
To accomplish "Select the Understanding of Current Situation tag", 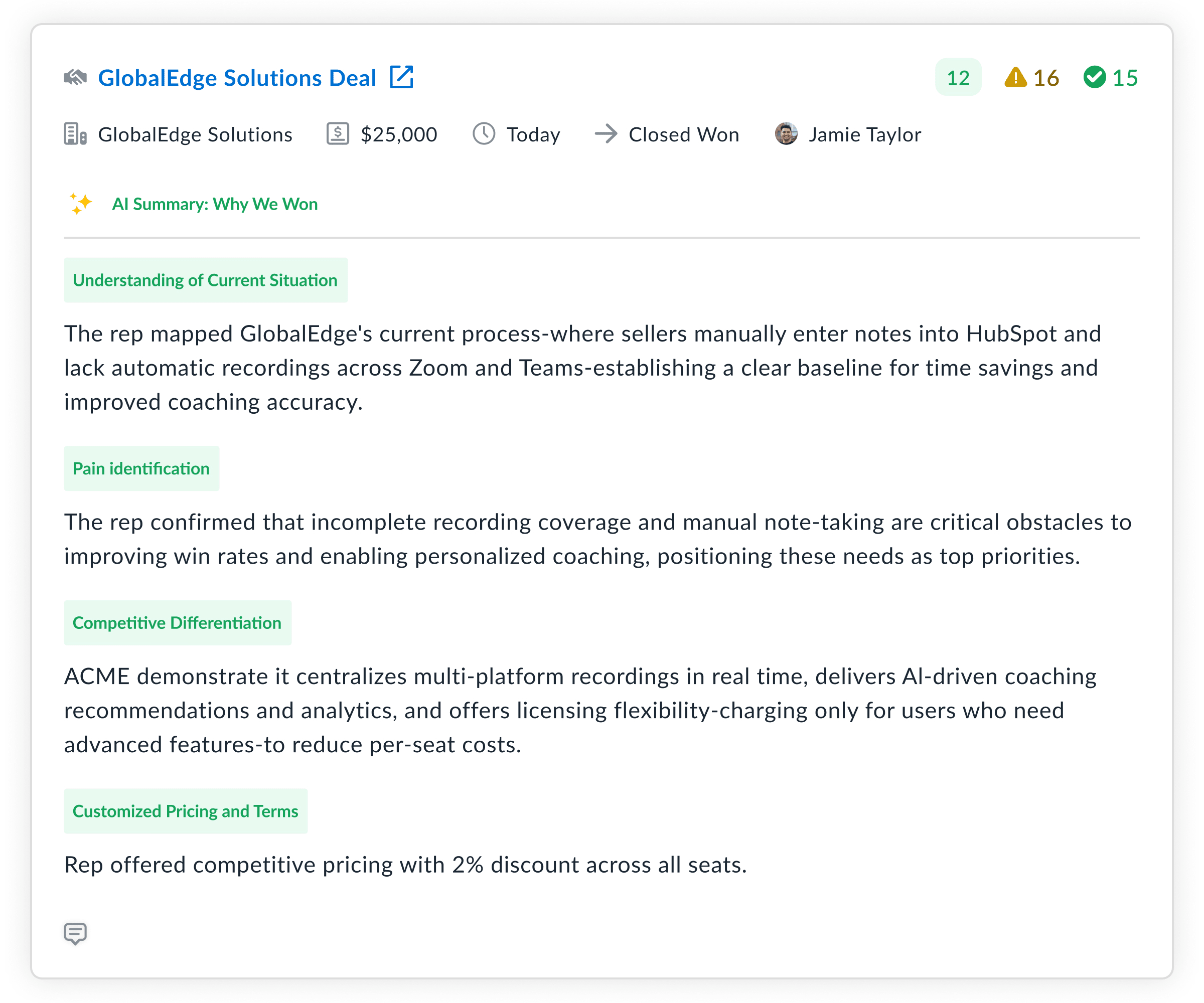I will click(x=205, y=280).
